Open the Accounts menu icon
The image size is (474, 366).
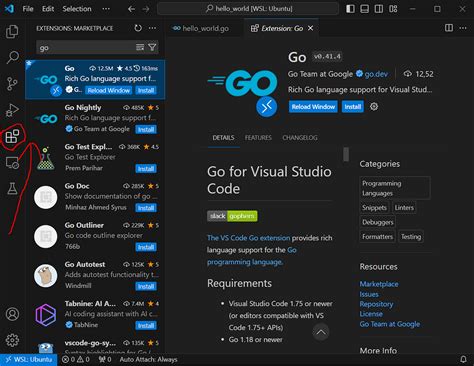pyautogui.click(x=12, y=314)
